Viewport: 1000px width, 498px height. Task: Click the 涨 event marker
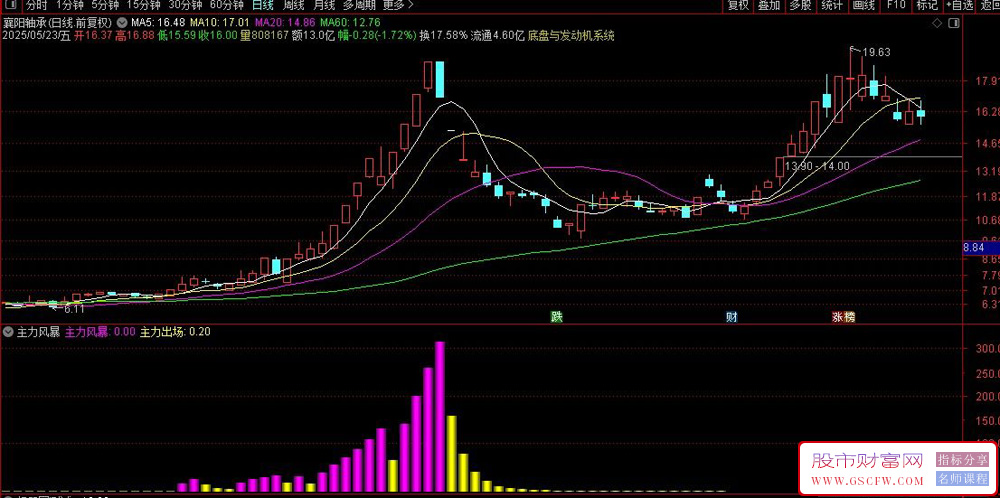(x=837, y=317)
